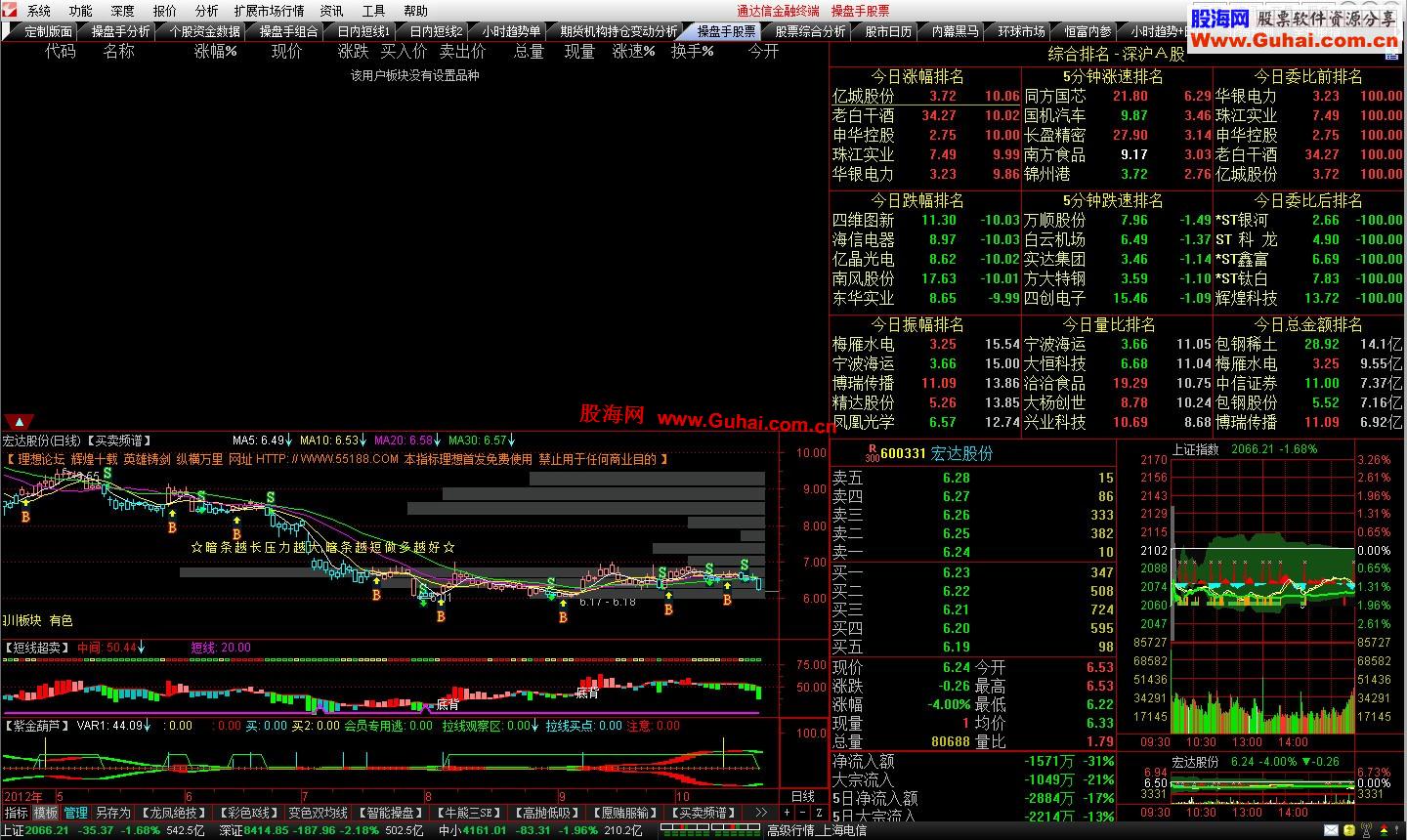Open link HTTP://WWW.55188.COM in chart header
The width and height of the screenshot is (1407, 840).
click(326, 459)
